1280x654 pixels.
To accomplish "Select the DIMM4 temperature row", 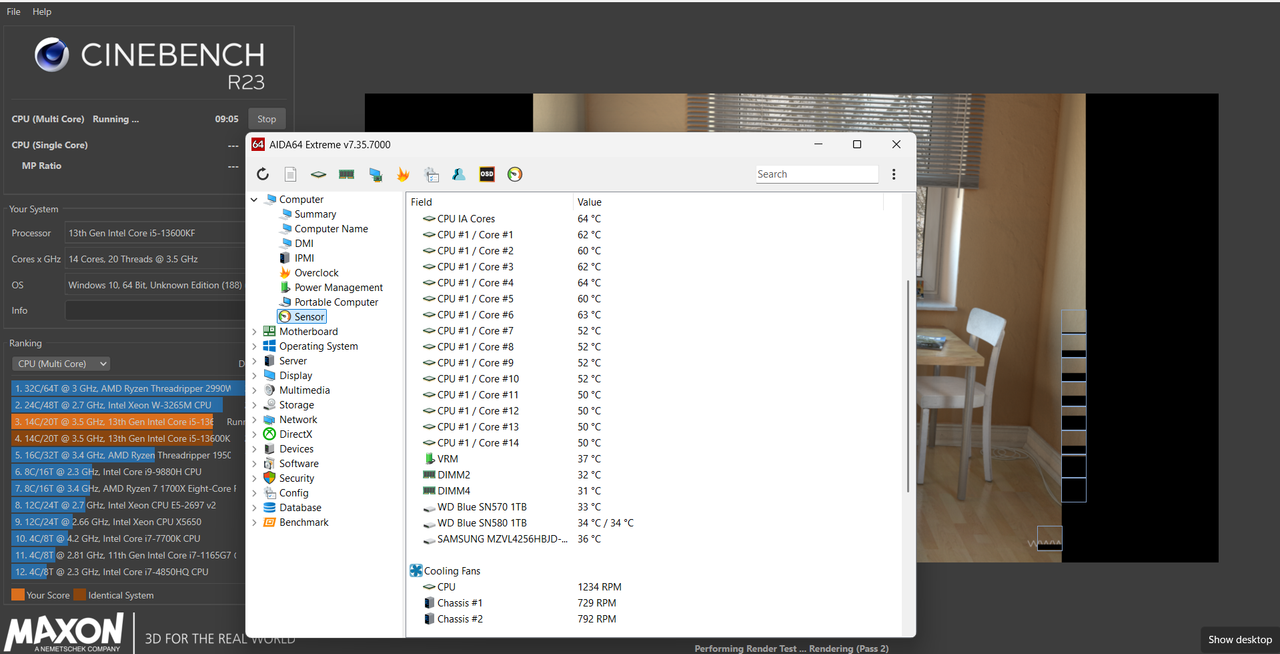I will tap(645, 491).
